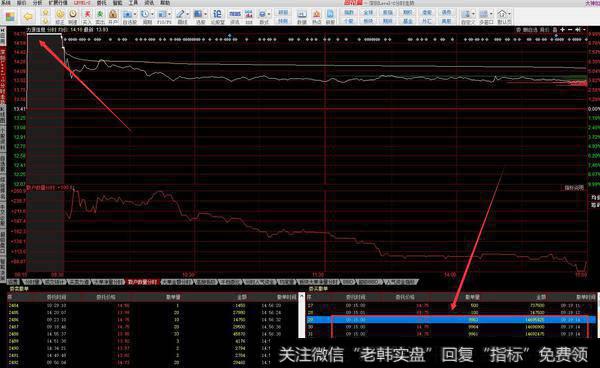Expand dropdown arrow beside 模式 icon
The image size is (600, 368).
pos(269,14)
